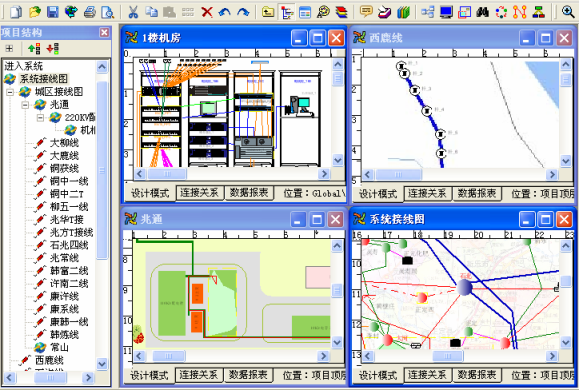Click the binoculars find icon
579x390 pixels.
483,12
